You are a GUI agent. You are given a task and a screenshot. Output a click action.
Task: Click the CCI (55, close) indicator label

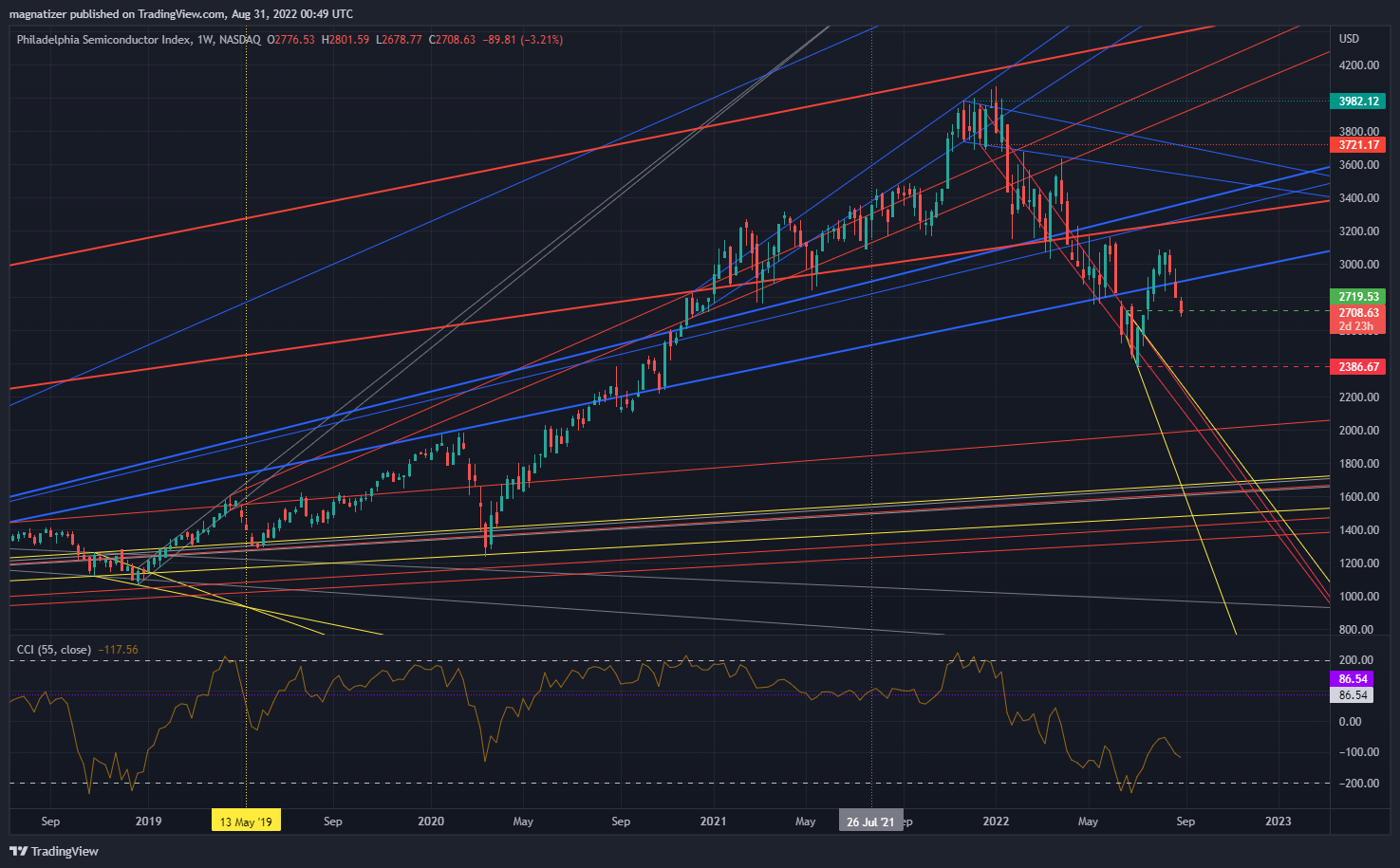click(54, 650)
